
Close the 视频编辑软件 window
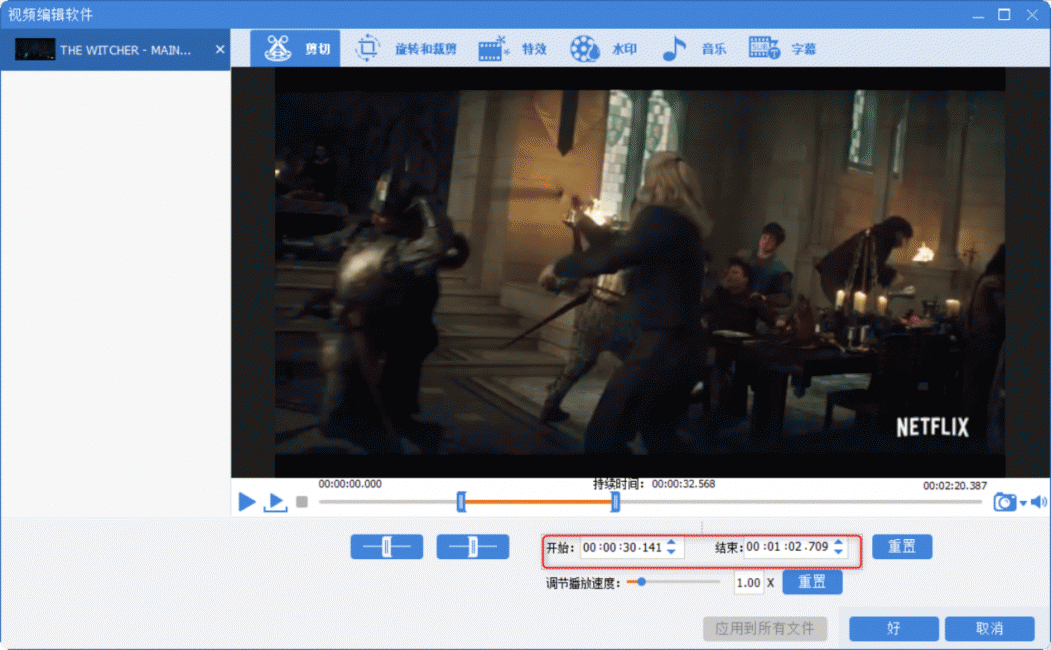(x=1032, y=15)
